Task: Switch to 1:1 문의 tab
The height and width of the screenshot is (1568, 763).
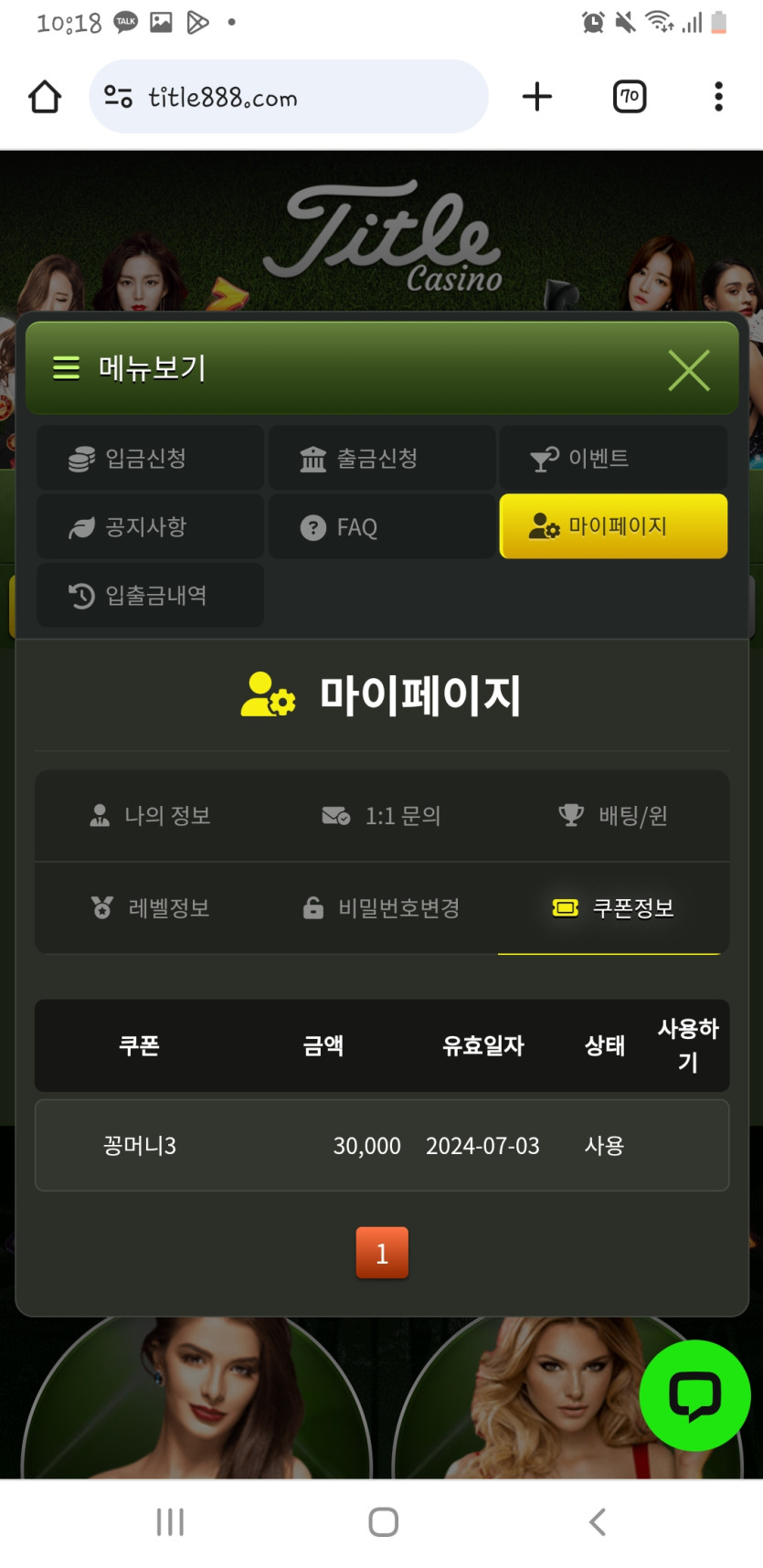Action: click(x=382, y=816)
